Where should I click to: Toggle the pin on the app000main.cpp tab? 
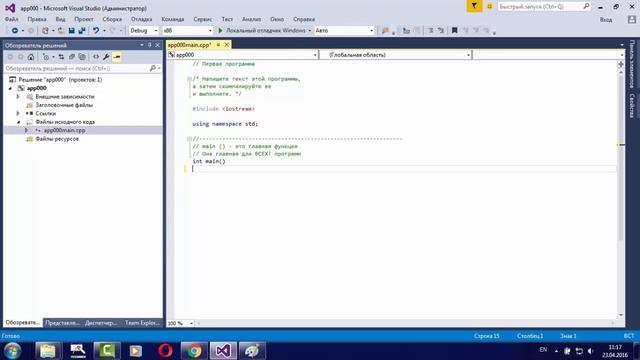click(218, 44)
